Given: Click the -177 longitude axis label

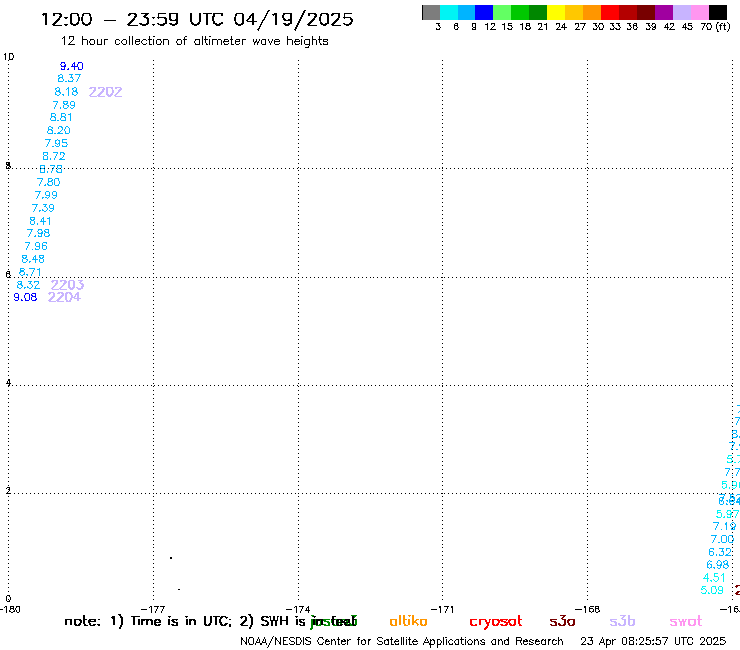Looking at the screenshot, I should point(153,610).
